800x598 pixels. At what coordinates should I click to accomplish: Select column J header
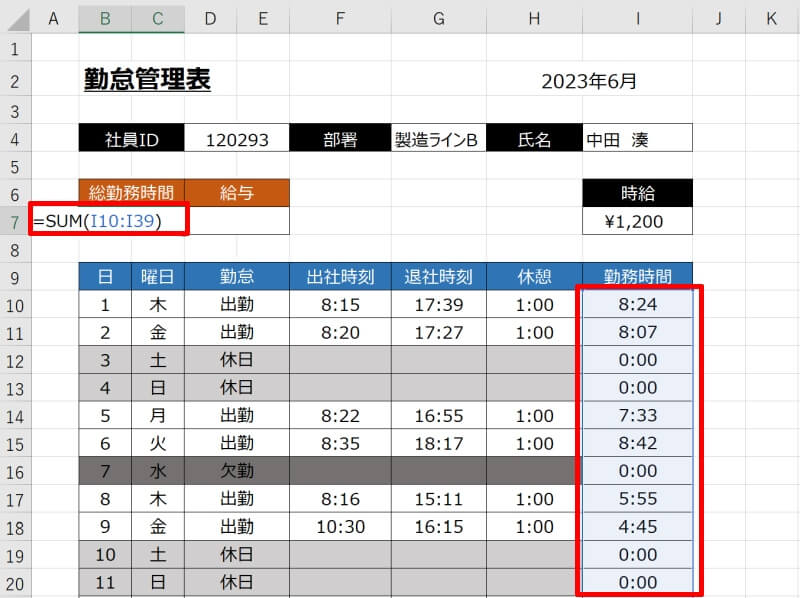tap(718, 19)
